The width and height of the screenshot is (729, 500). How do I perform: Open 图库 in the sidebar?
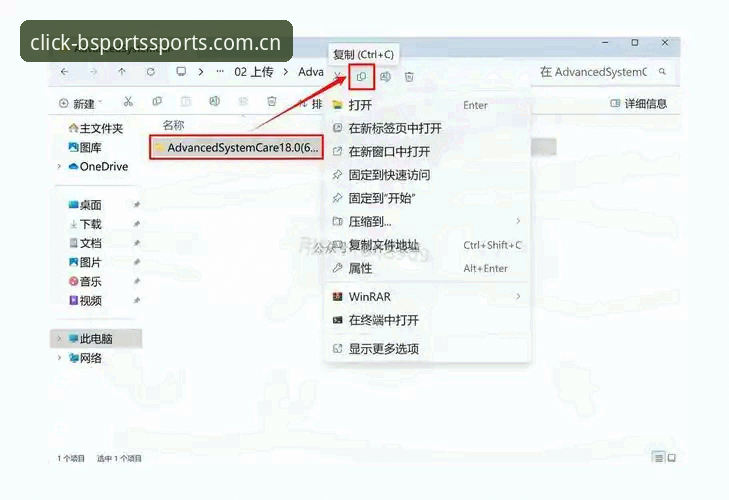coord(85,147)
